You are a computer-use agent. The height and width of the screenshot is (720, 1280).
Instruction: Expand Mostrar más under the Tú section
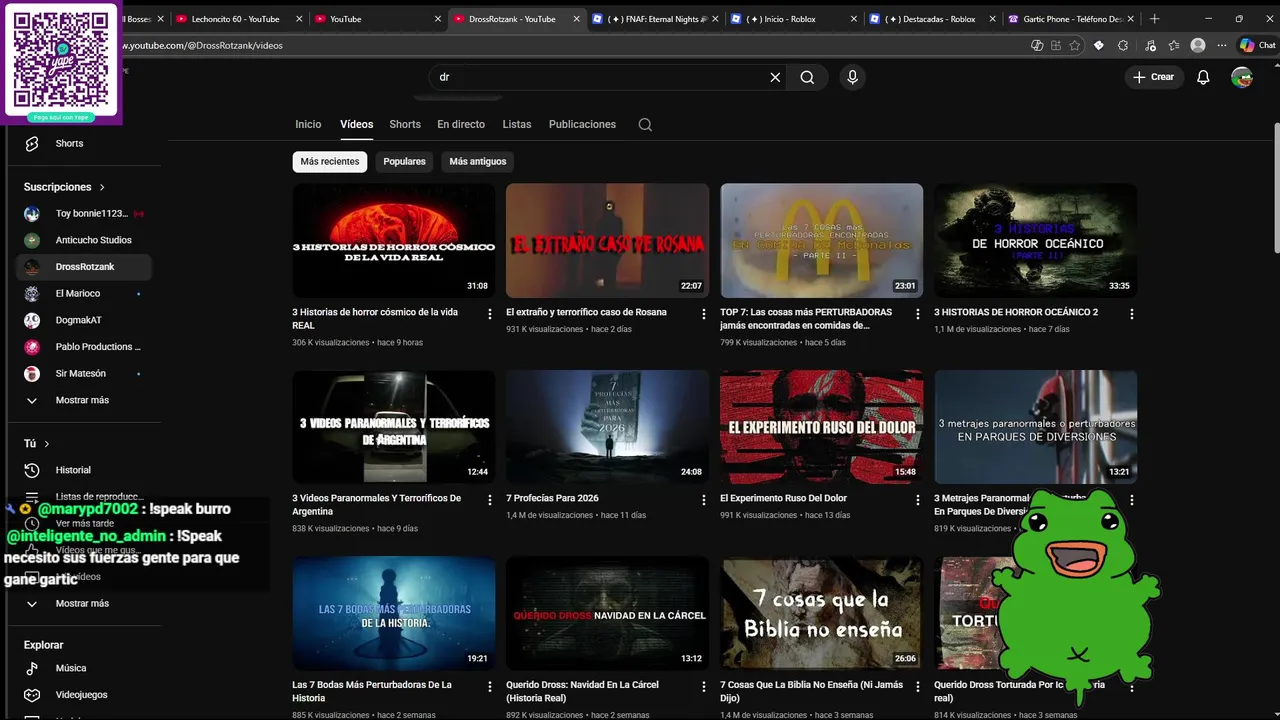coord(84,604)
